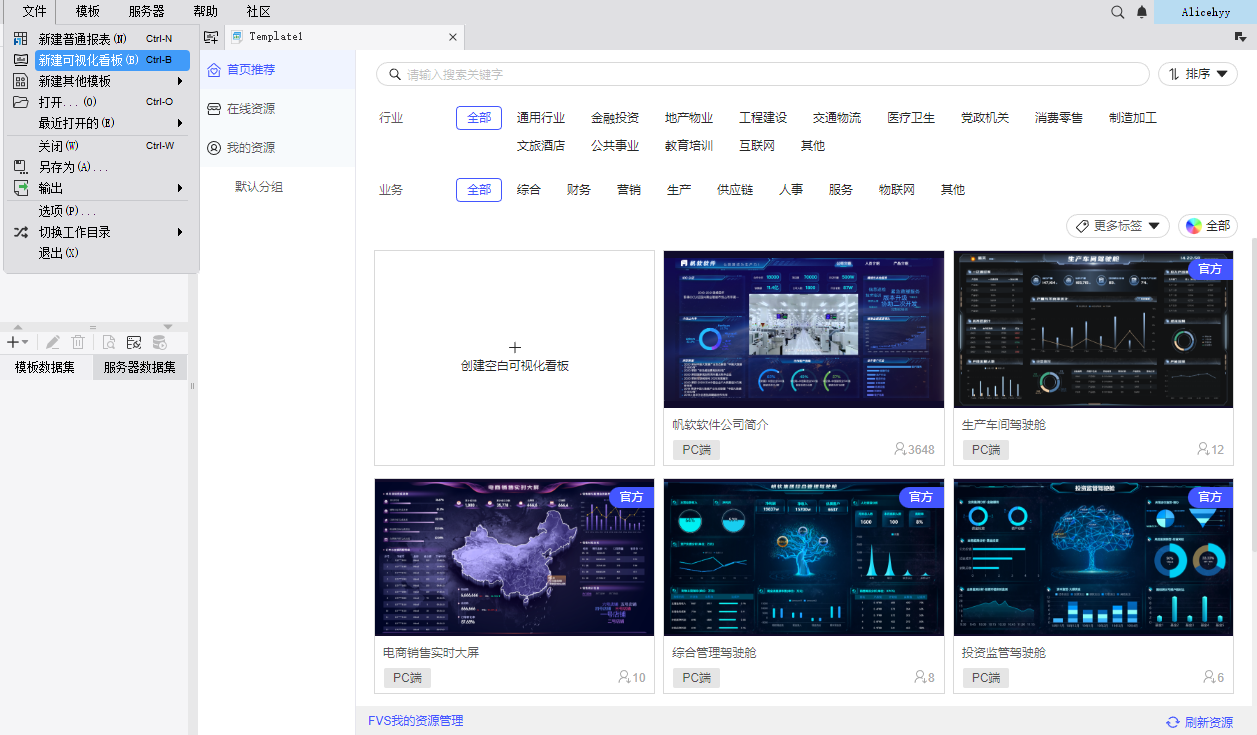Switch to 服务器数据集 tab

[140, 367]
